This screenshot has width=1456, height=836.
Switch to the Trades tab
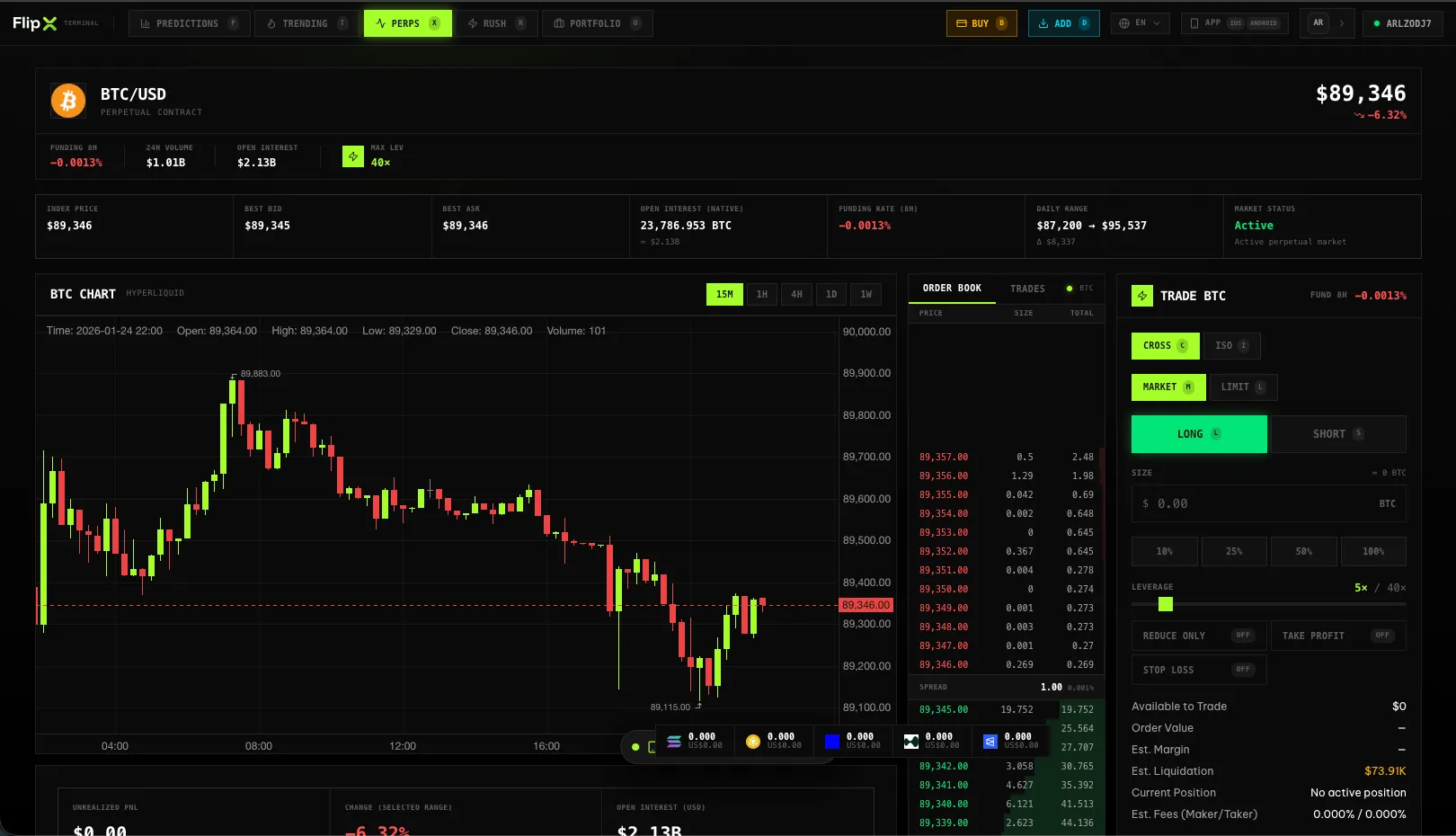tap(1027, 289)
